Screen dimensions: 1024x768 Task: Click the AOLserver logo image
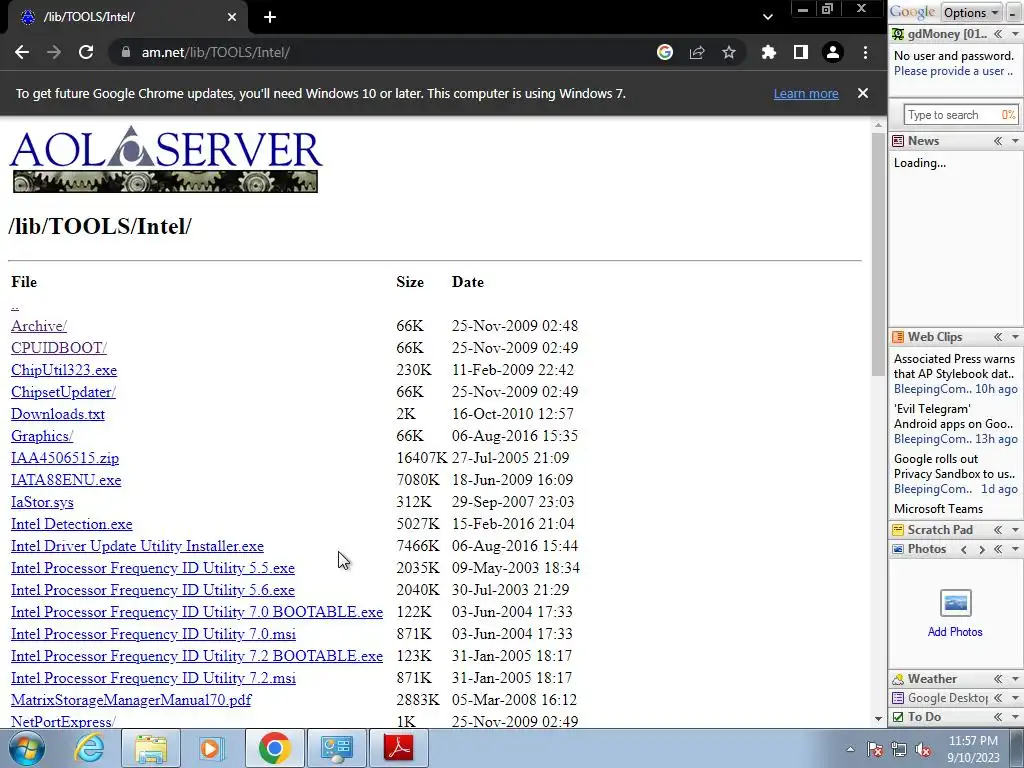[165, 159]
